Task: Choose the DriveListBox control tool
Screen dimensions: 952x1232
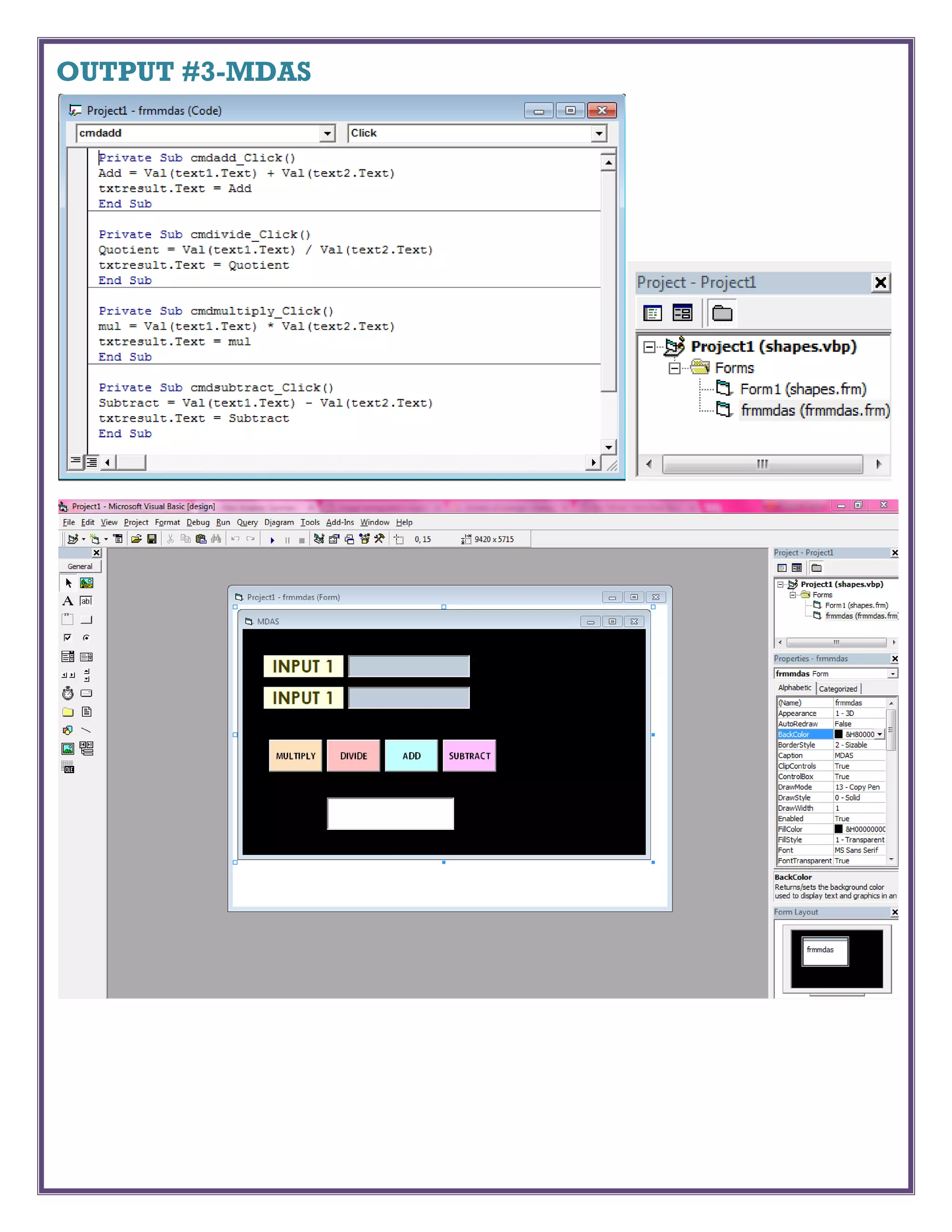Action: click(86, 693)
